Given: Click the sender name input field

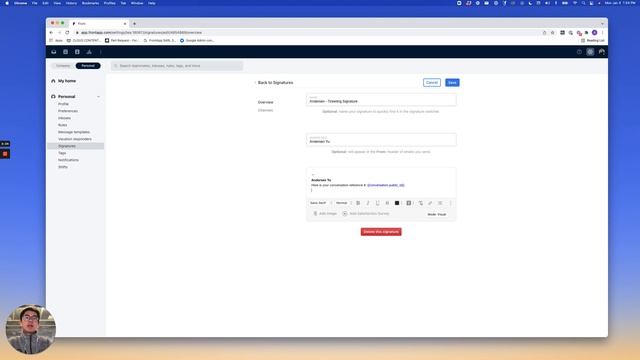Looking at the screenshot, I should [381, 140].
